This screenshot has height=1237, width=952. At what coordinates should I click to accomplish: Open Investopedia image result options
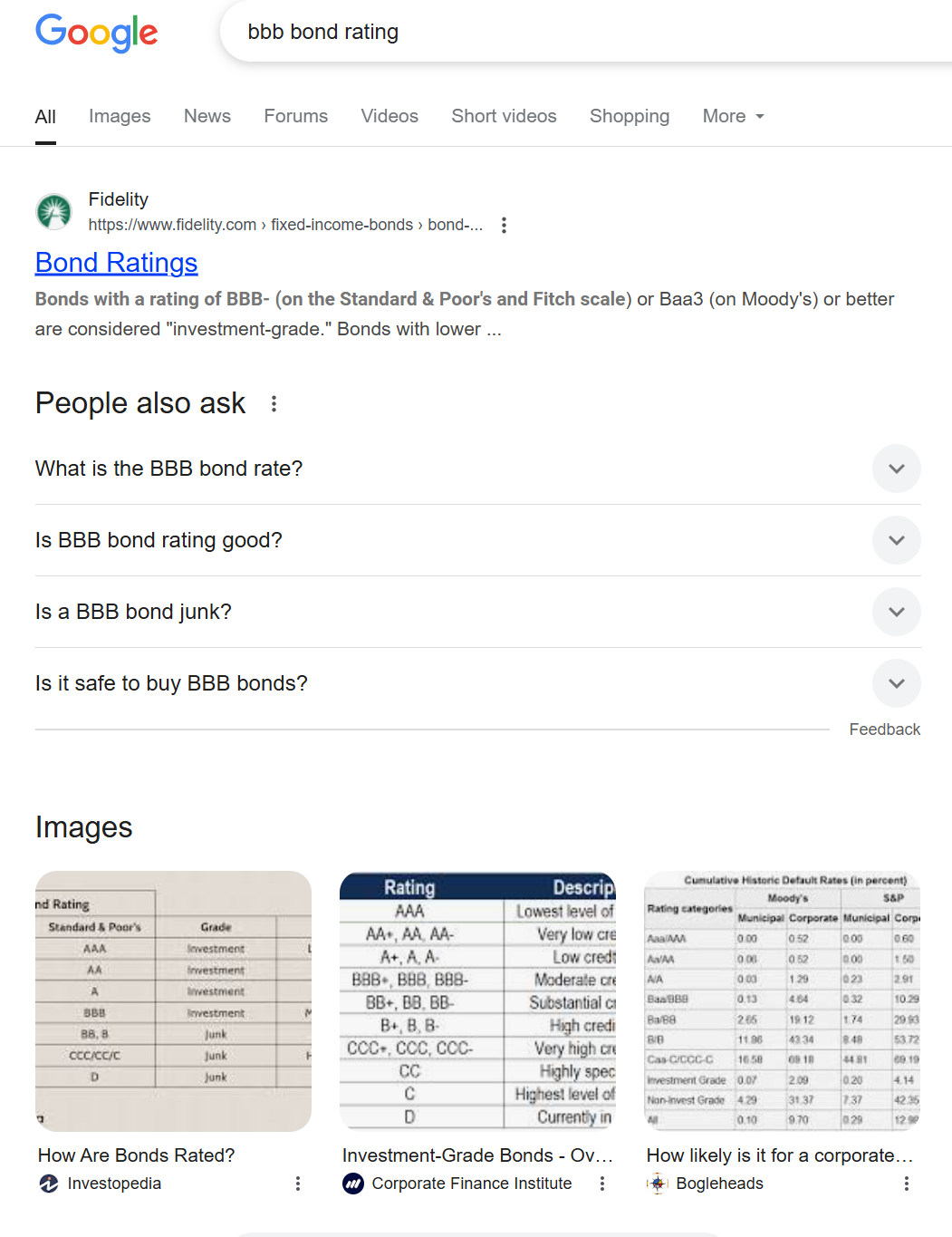[x=297, y=1184]
